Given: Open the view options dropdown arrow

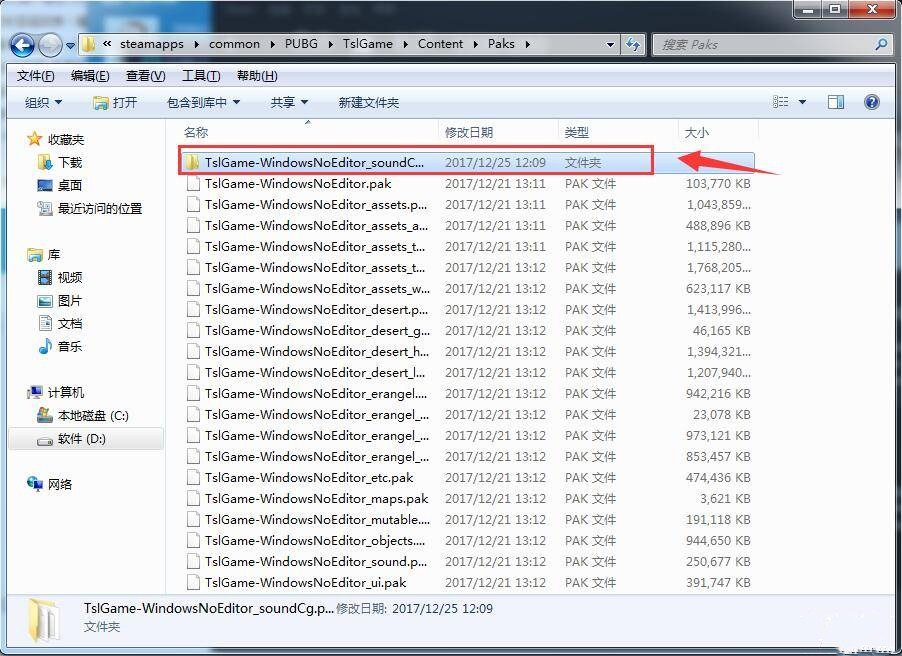Looking at the screenshot, I should 802,102.
